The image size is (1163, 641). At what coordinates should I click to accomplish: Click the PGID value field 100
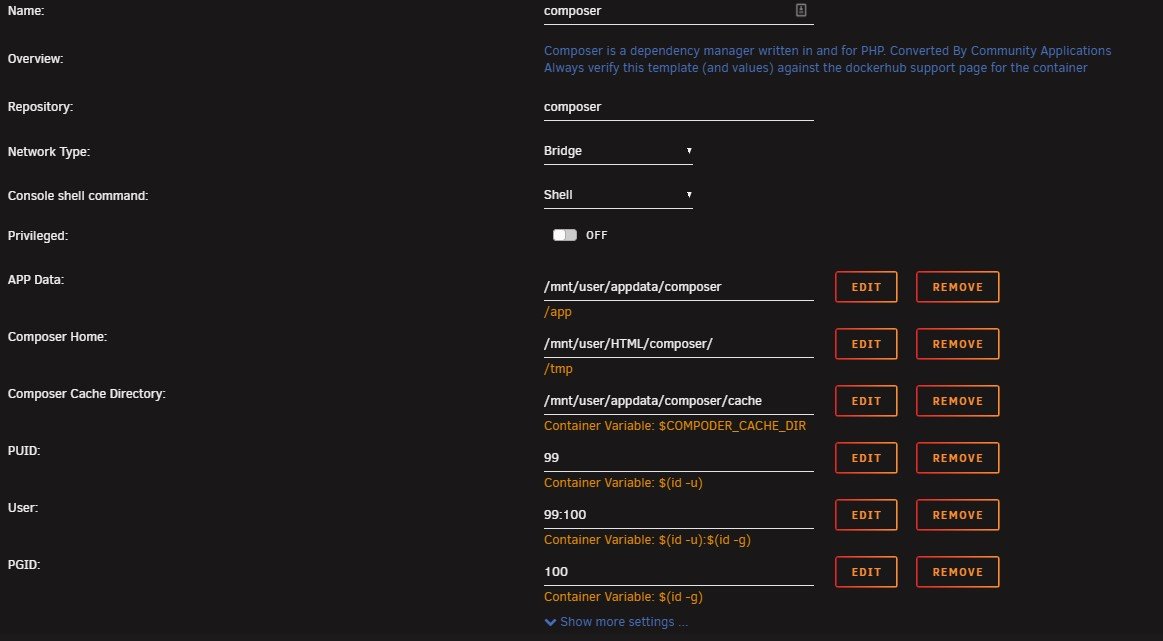point(679,572)
